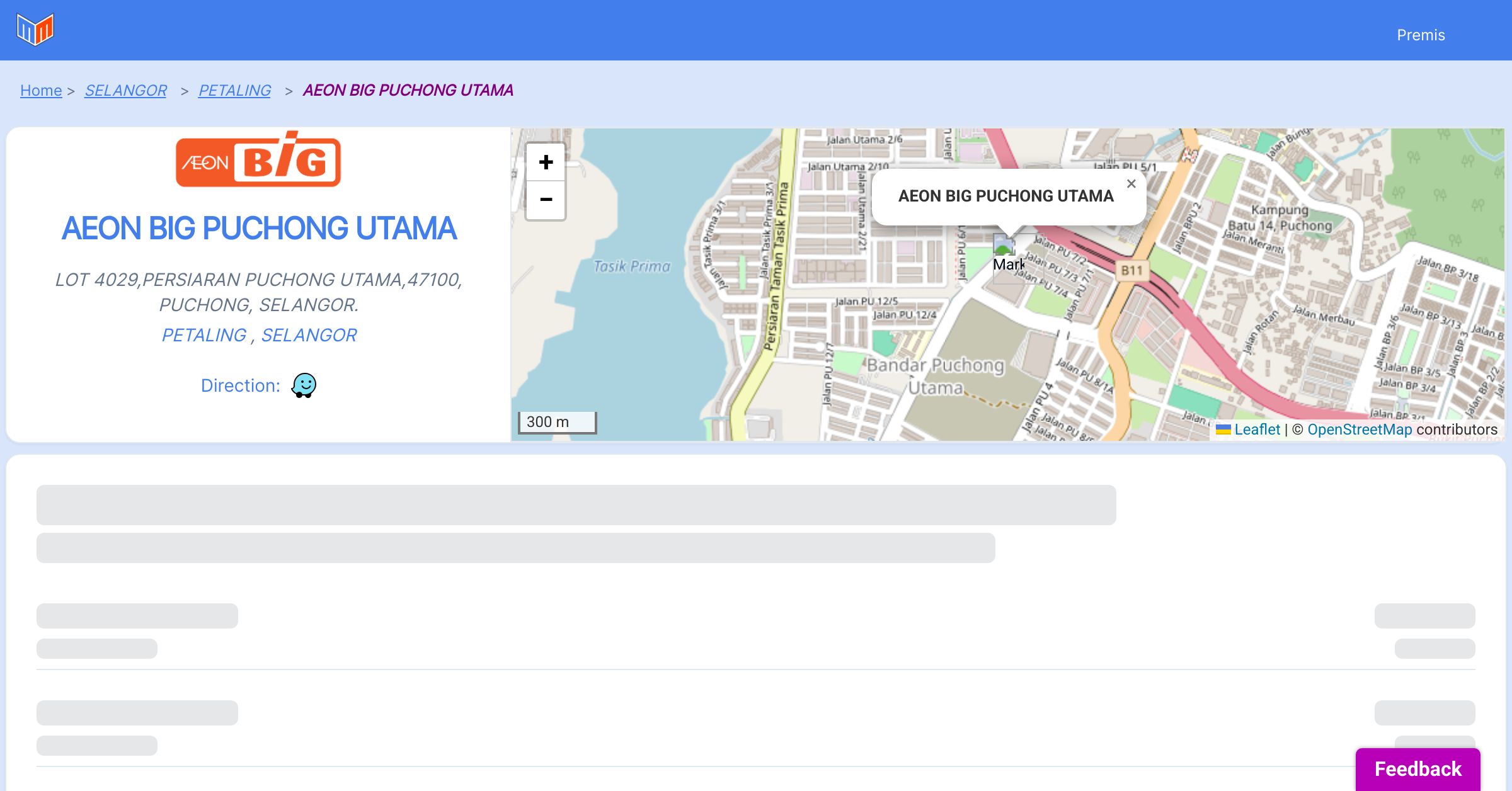1512x791 pixels.
Task: Zoom in on the map
Action: [546, 162]
